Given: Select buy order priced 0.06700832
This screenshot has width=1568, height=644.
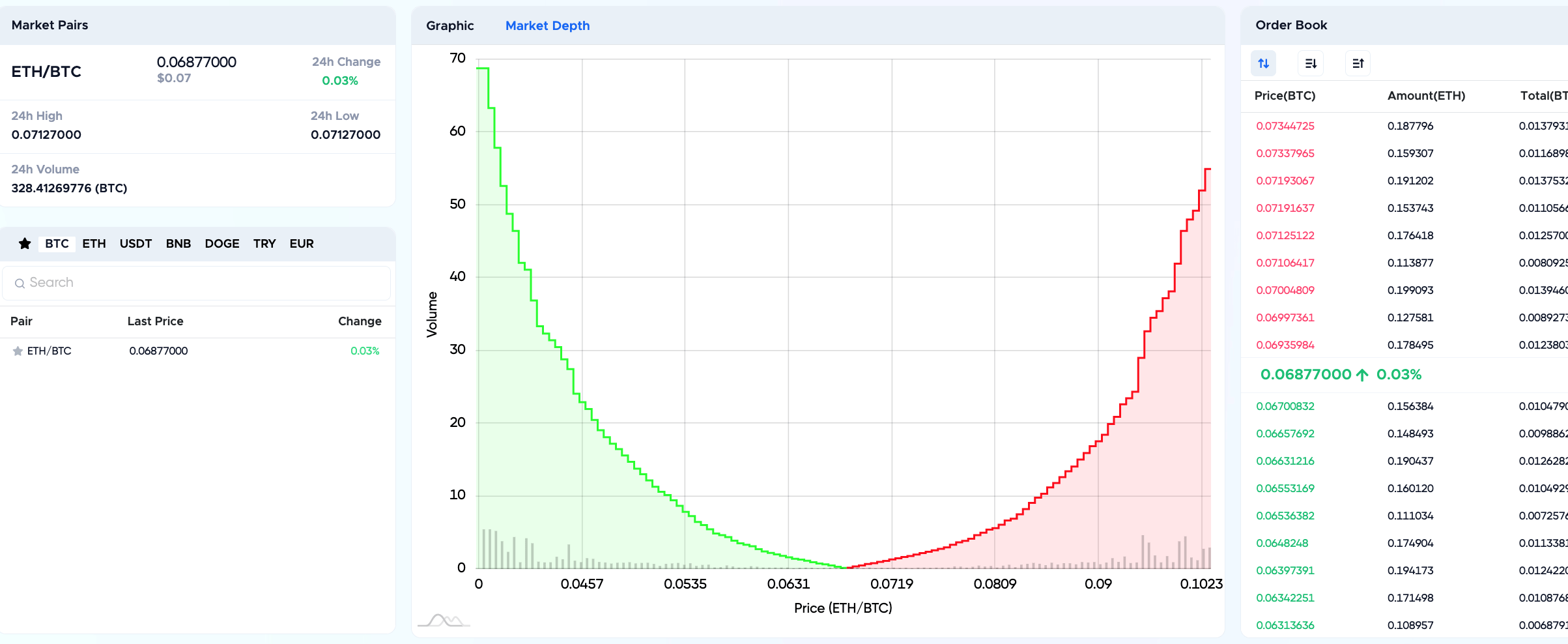Looking at the screenshot, I should click(1285, 406).
